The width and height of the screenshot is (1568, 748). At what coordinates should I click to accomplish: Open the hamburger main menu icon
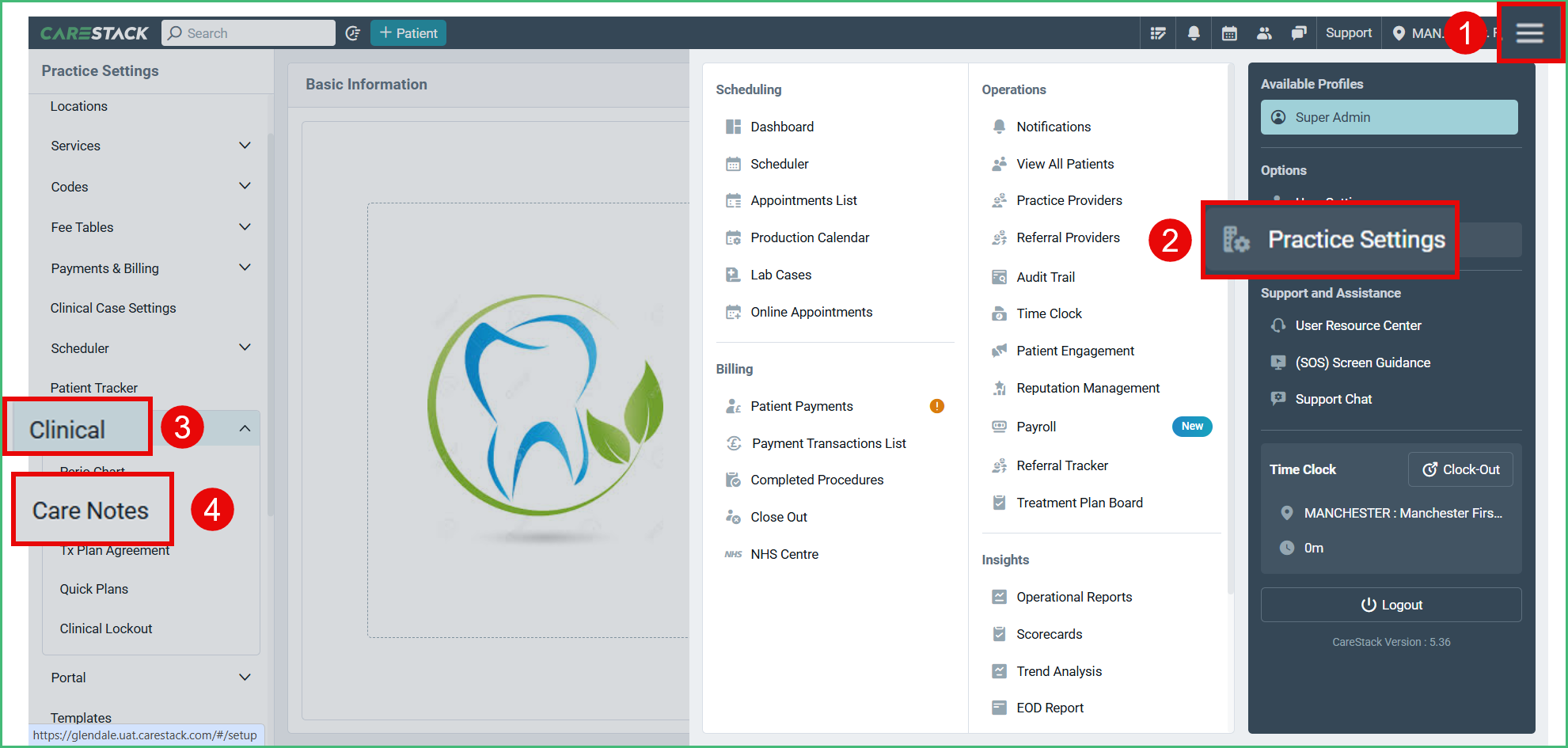coord(1529,33)
